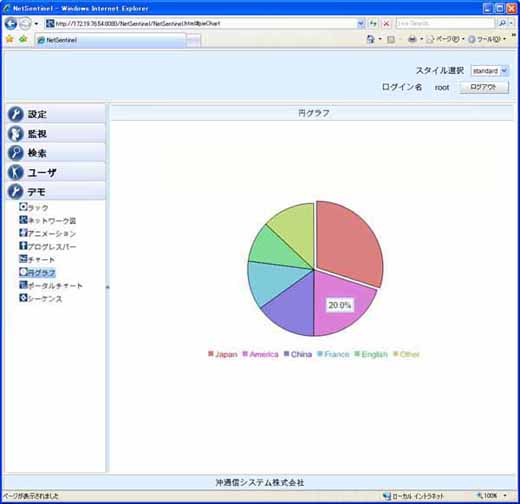Image resolution: width=520 pixels, height=504 pixels.
Task: Open the ページ menu in toolbar
Action: 446,39
